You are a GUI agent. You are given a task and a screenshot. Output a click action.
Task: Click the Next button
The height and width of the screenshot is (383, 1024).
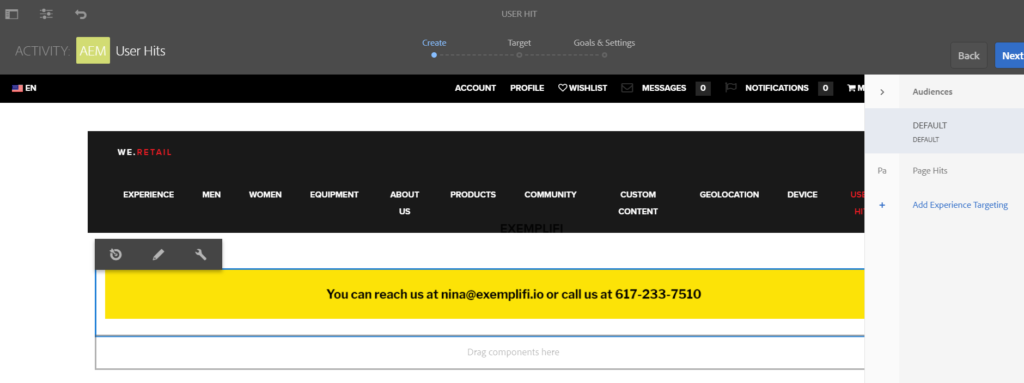[1010, 56]
